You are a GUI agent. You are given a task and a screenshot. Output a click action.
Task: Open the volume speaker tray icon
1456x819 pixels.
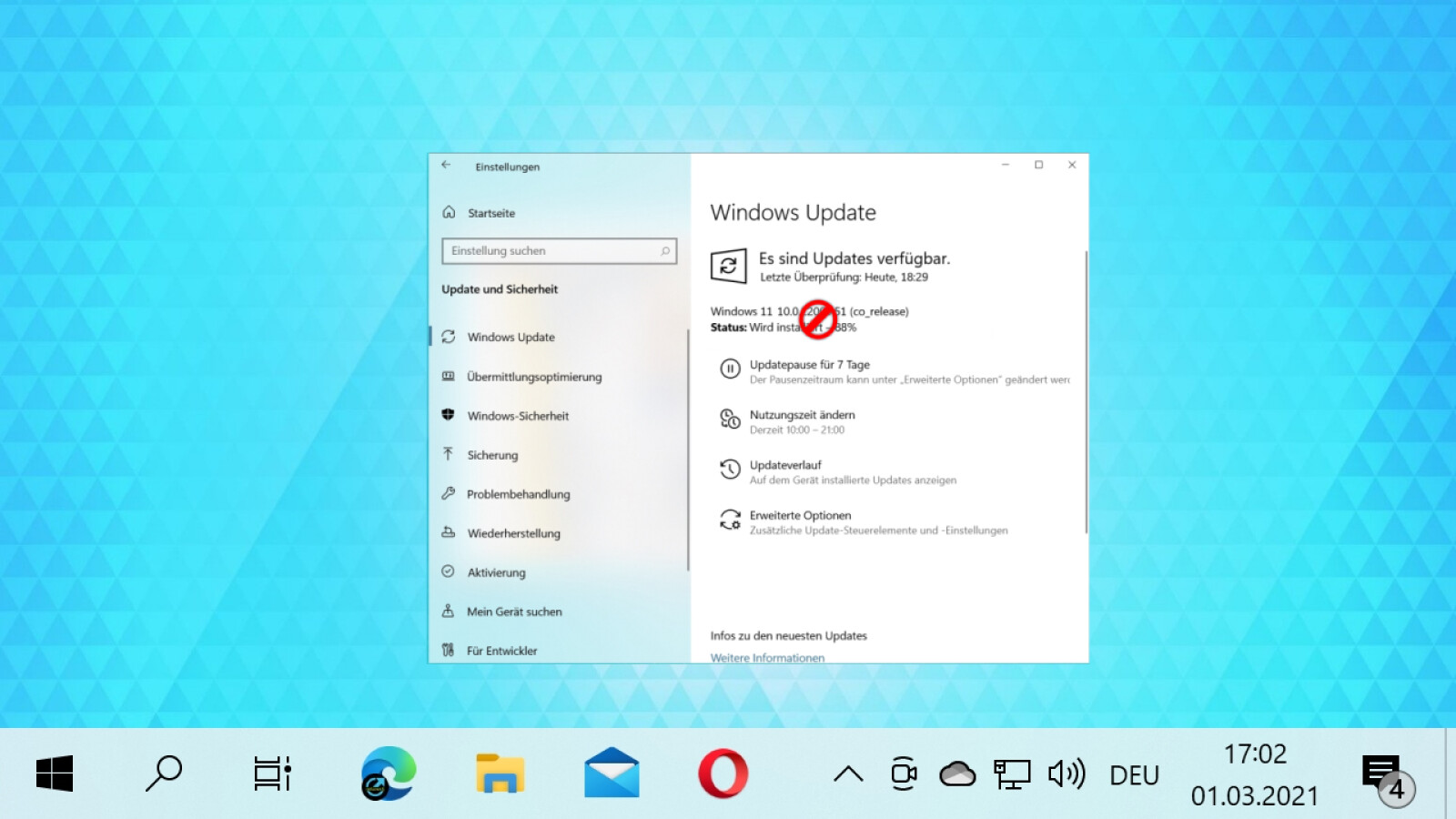(x=1067, y=774)
